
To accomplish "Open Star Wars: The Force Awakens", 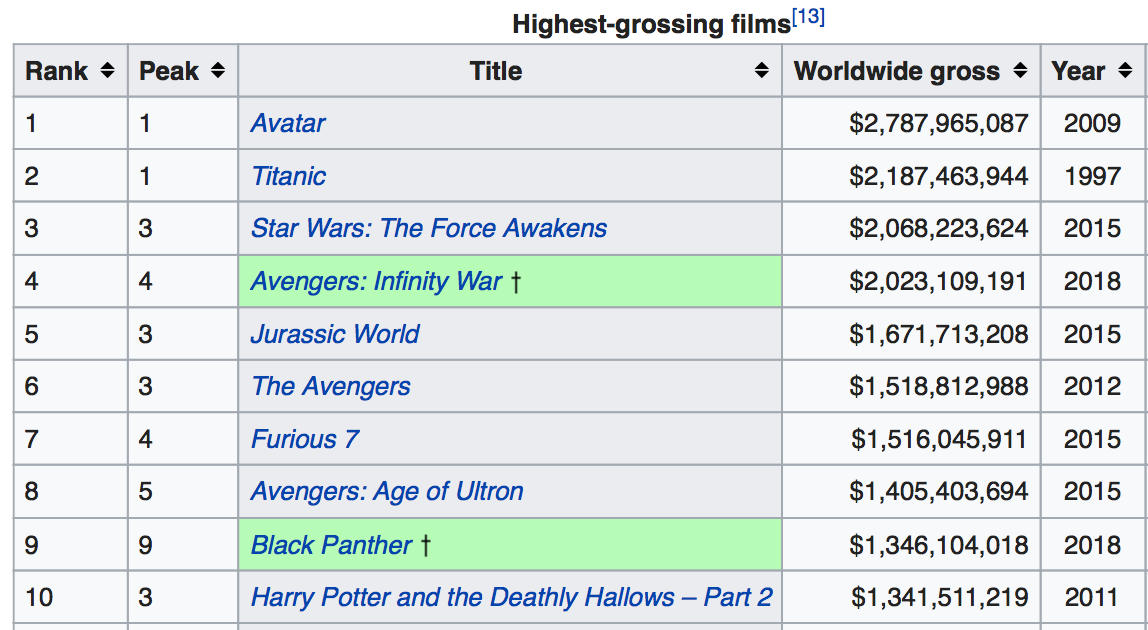I will pyautogui.click(x=428, y=228).
